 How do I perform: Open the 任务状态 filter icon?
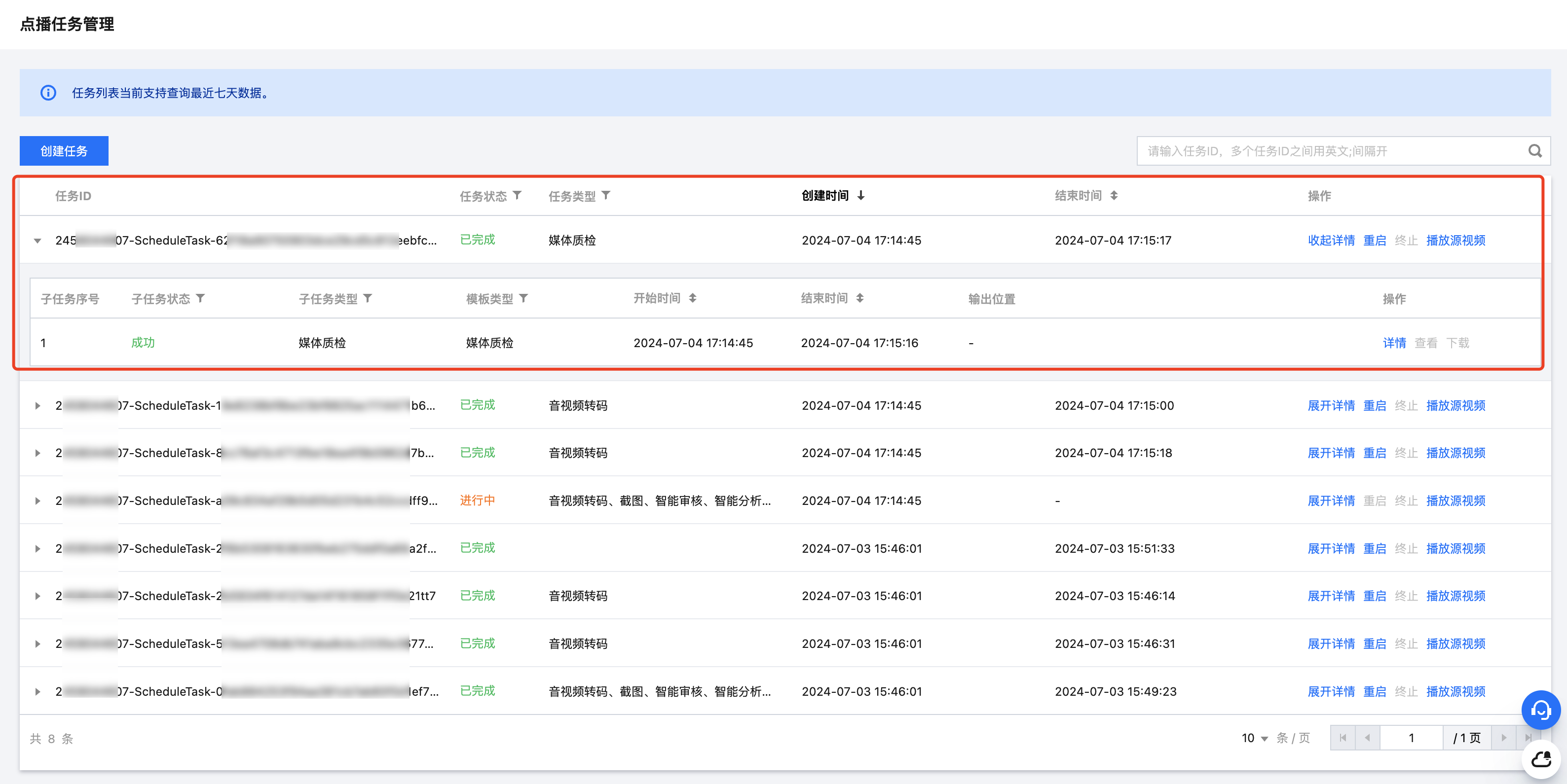[517, 196]
